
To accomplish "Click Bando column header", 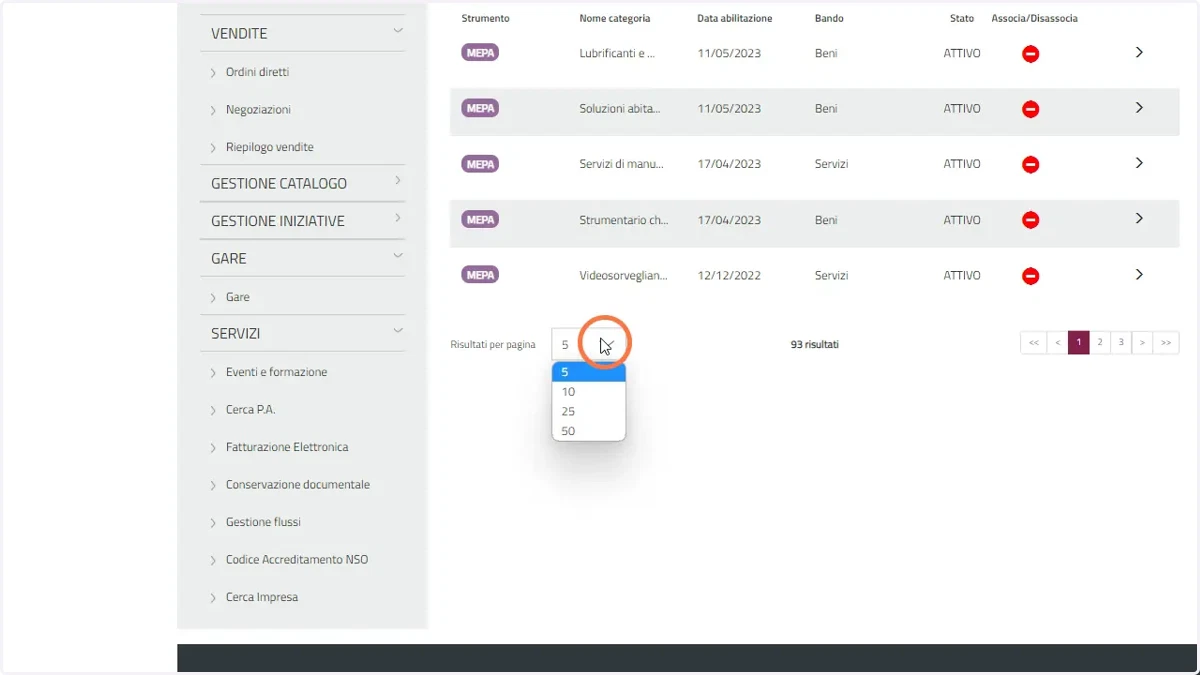I will [x=829, y=18].
